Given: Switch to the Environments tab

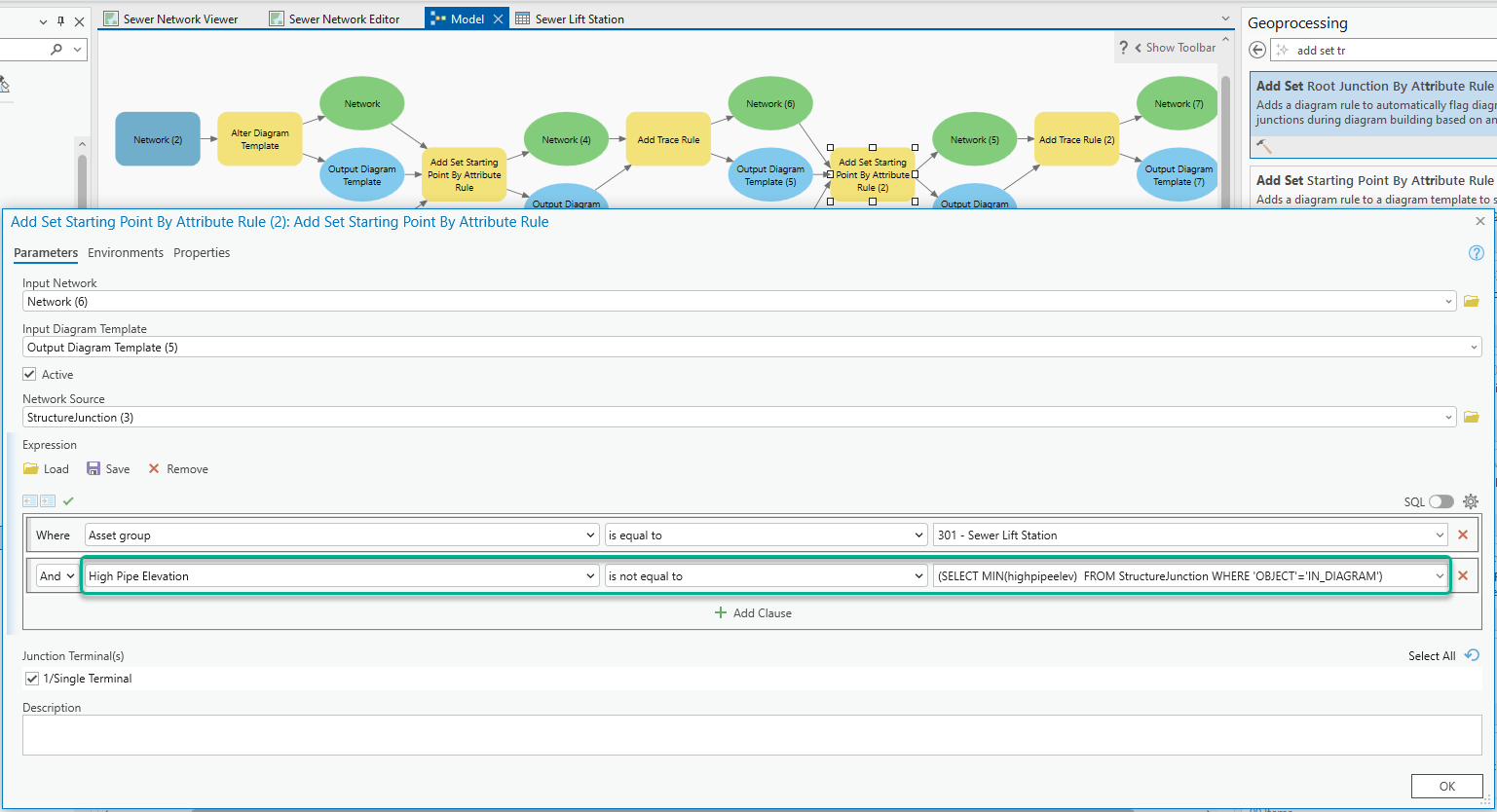Looking at the screenshot, I should (x=126, y=252).
